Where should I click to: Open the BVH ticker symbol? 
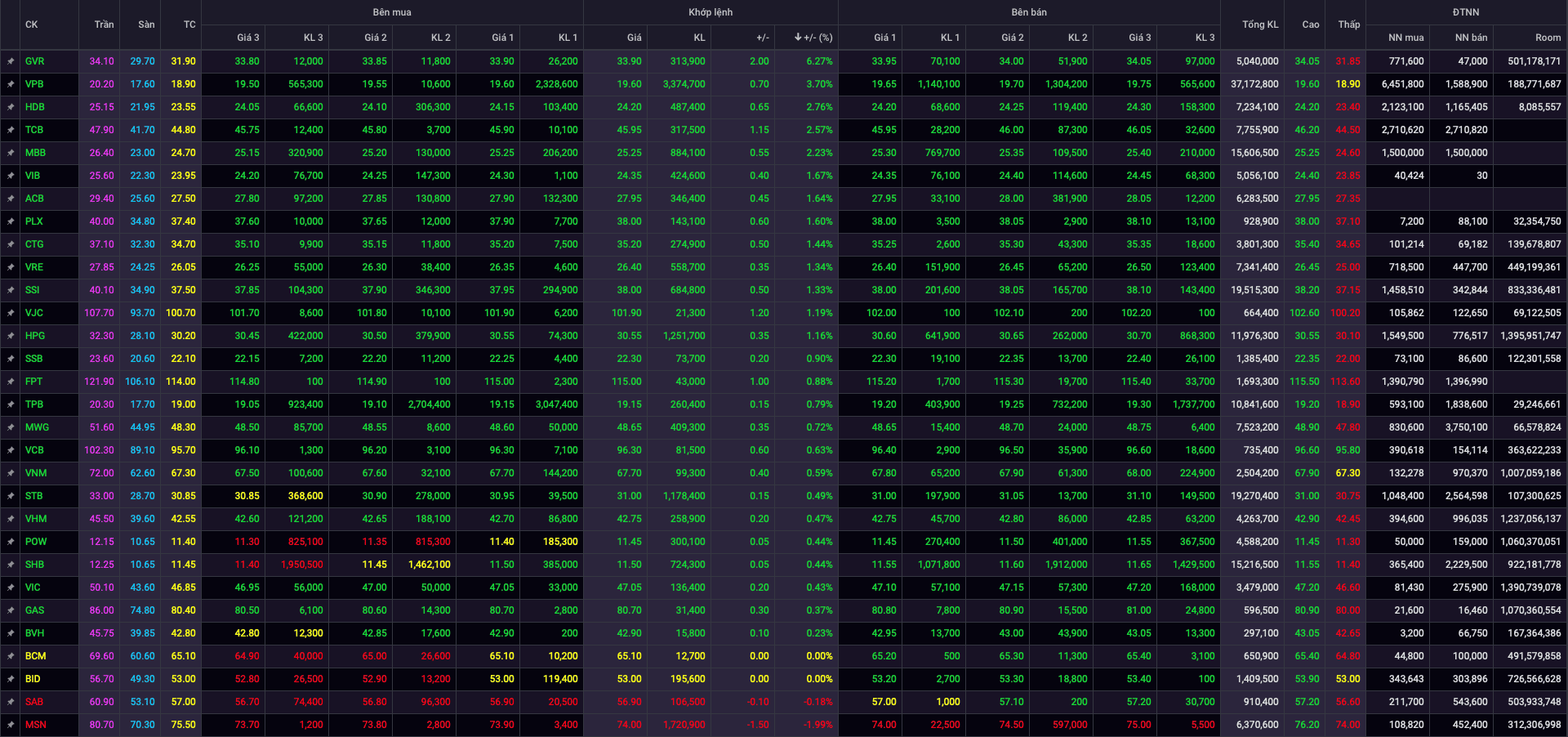[x=34, y=633]
